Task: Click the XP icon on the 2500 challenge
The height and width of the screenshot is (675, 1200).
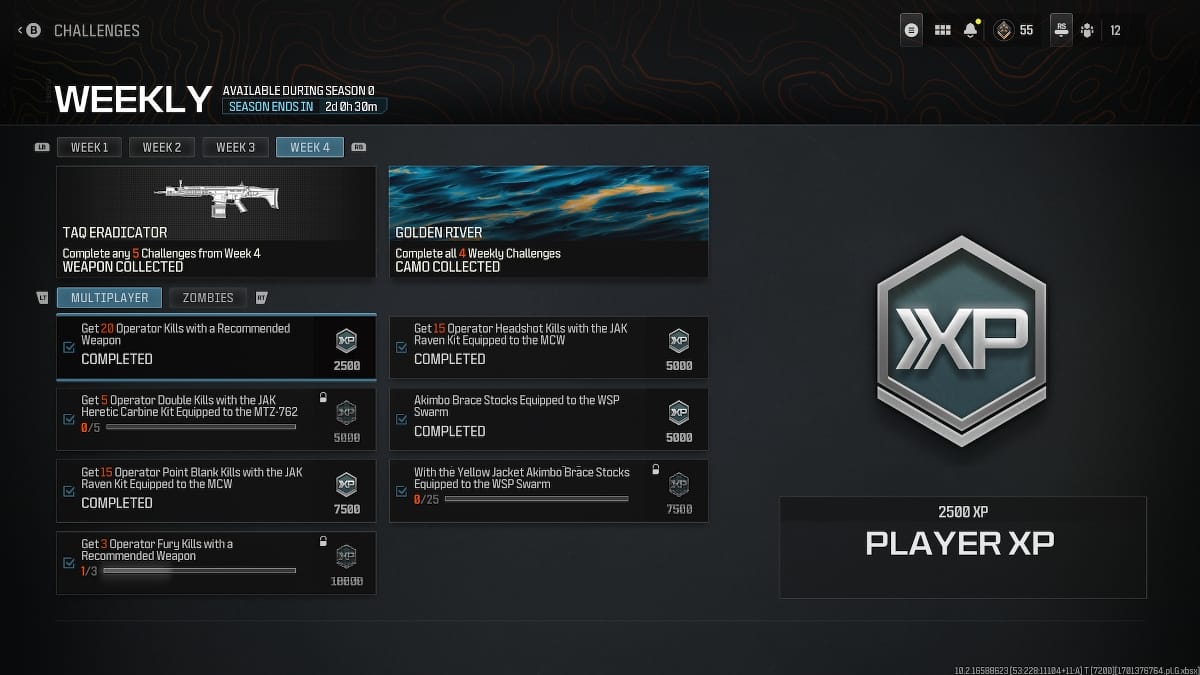Action: coord(346,338)
